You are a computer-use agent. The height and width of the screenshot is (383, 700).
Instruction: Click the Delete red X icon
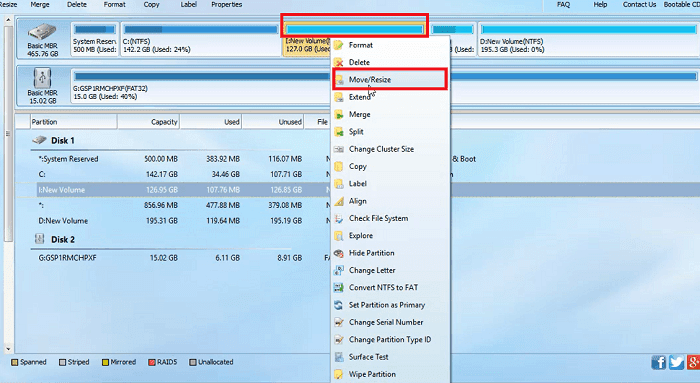[339, 62]
